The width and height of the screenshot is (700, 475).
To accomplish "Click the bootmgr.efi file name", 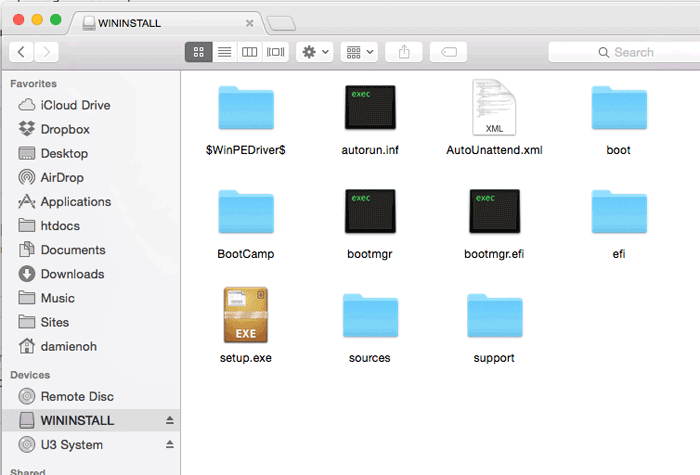I will 494,254.
